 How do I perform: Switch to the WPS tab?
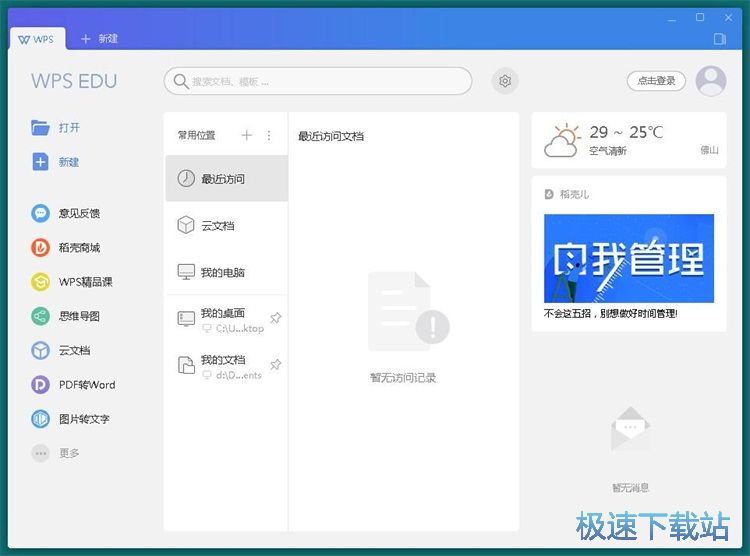click(x=37, y=39)
